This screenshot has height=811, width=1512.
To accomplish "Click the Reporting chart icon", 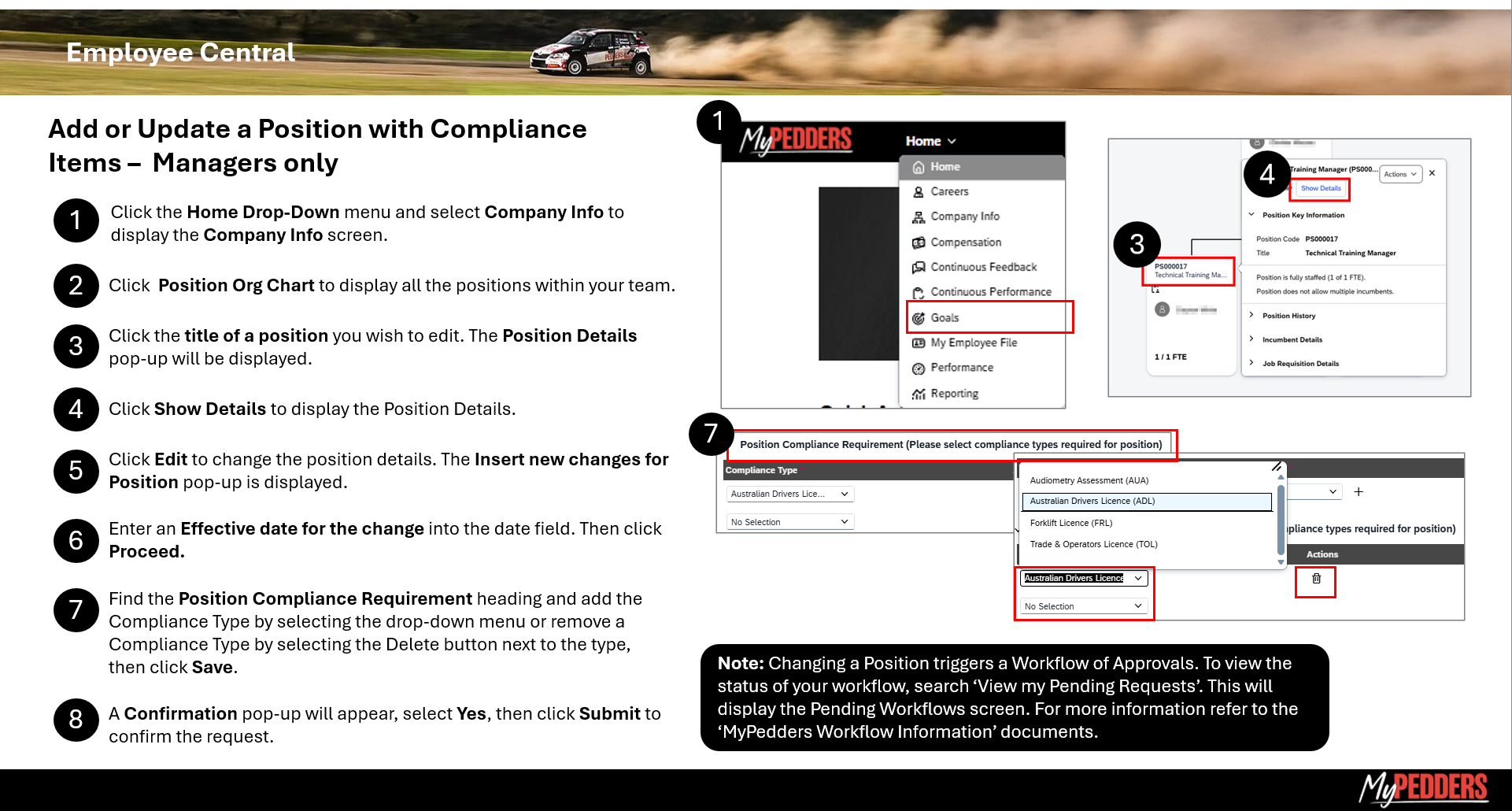I will pos(918,394).
